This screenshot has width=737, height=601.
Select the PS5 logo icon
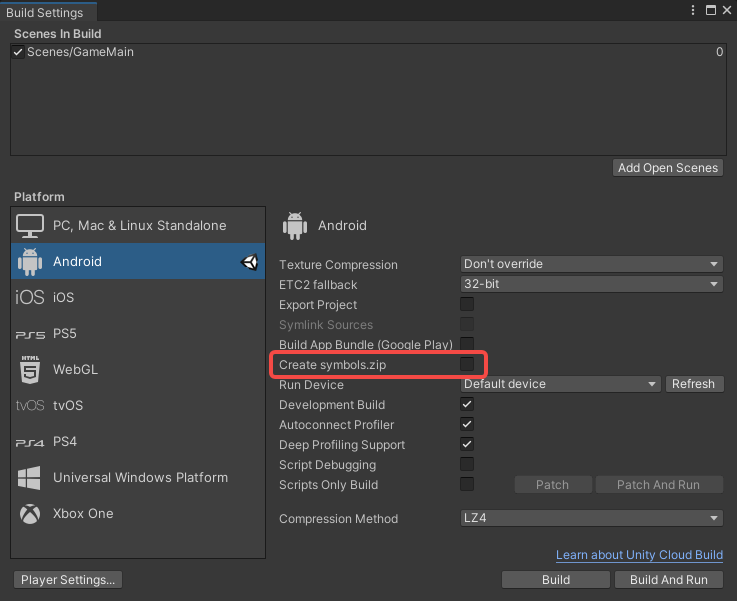point(30,334)
